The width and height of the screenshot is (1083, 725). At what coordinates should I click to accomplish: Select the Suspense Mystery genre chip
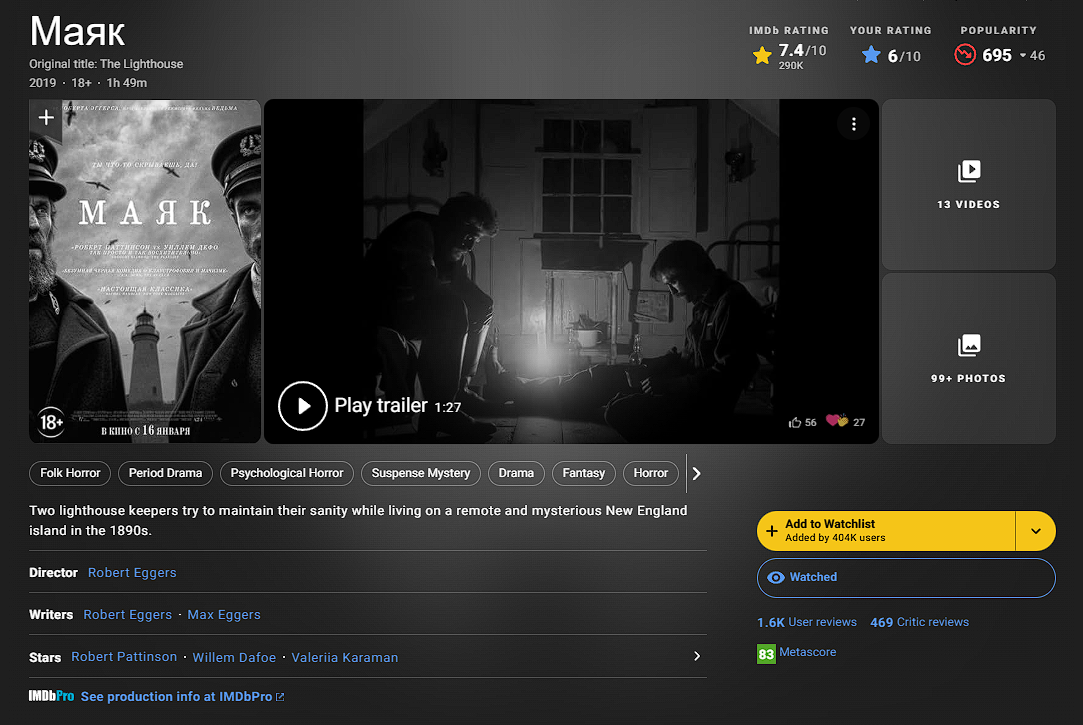[x=421, y=473]
